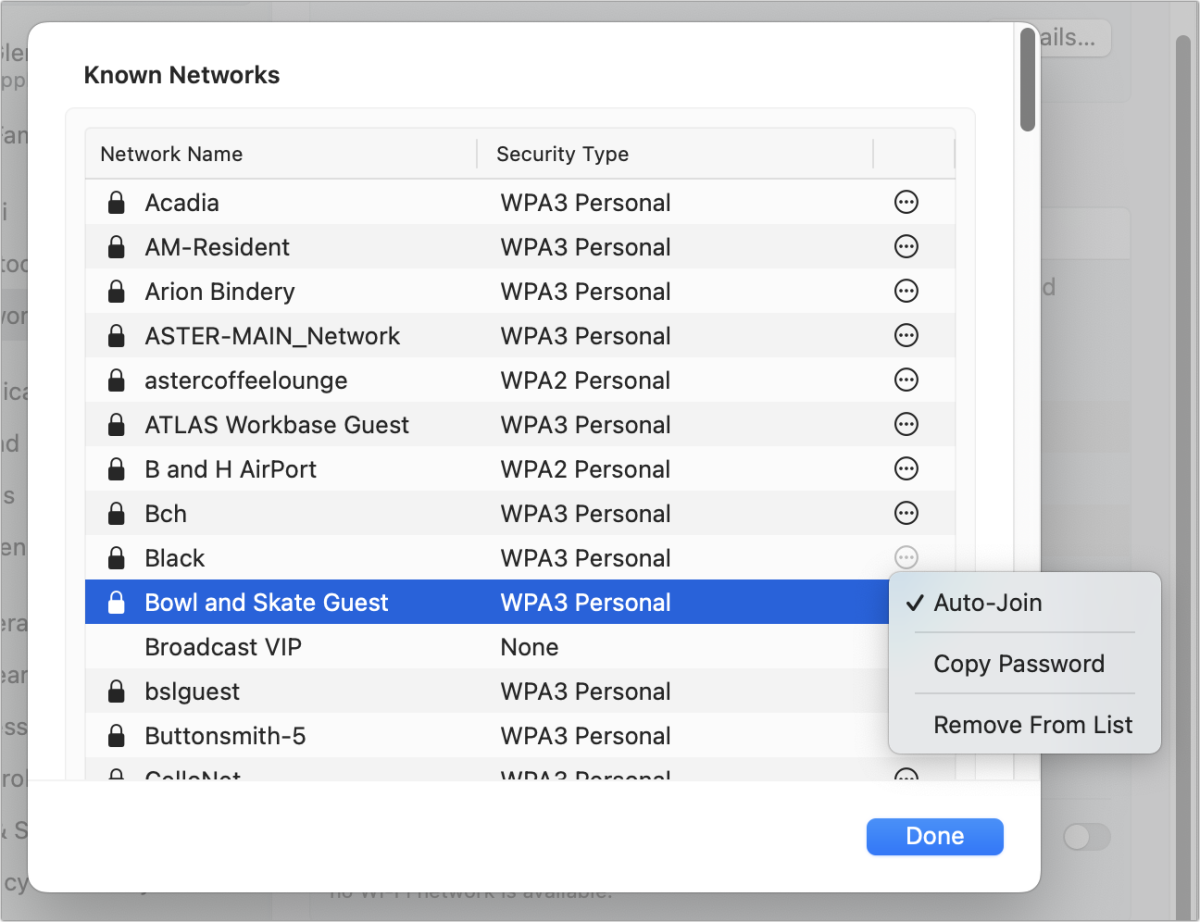Select the Buttonsmith-5 network row
The height and width of the screenshot is (922, 1200).
click(x=520, y=736)
